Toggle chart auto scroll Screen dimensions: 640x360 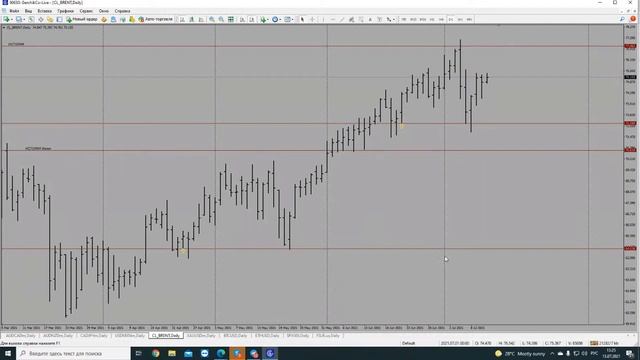tap(242, 19)
